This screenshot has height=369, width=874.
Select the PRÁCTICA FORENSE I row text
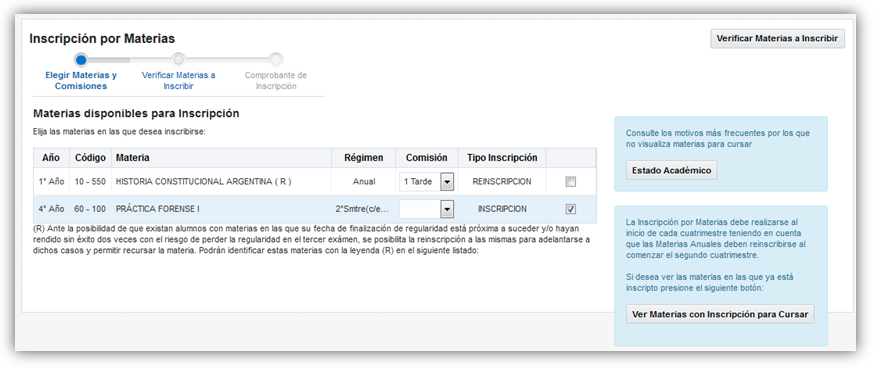pyautogui.click(x=158, y=209)
